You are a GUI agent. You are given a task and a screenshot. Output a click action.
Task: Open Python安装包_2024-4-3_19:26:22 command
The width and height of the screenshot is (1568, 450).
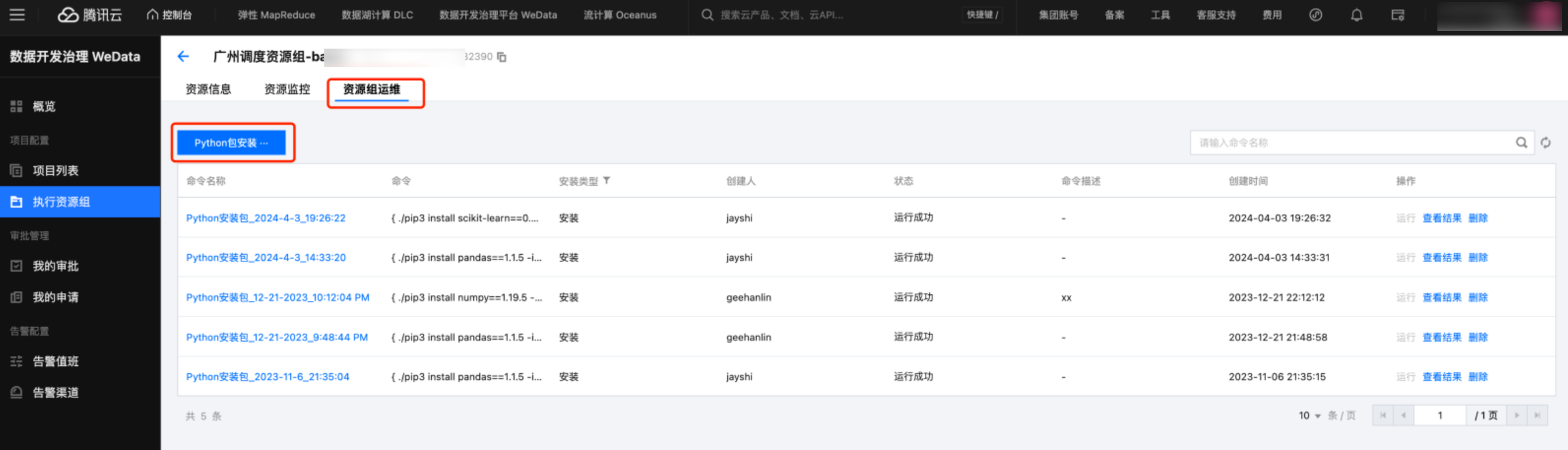pos(266,218)
